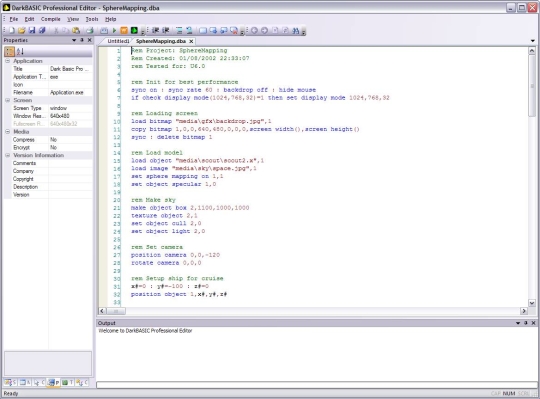Pin the Properties panel with auto-hide pin
540x399 pixels.
82,40
